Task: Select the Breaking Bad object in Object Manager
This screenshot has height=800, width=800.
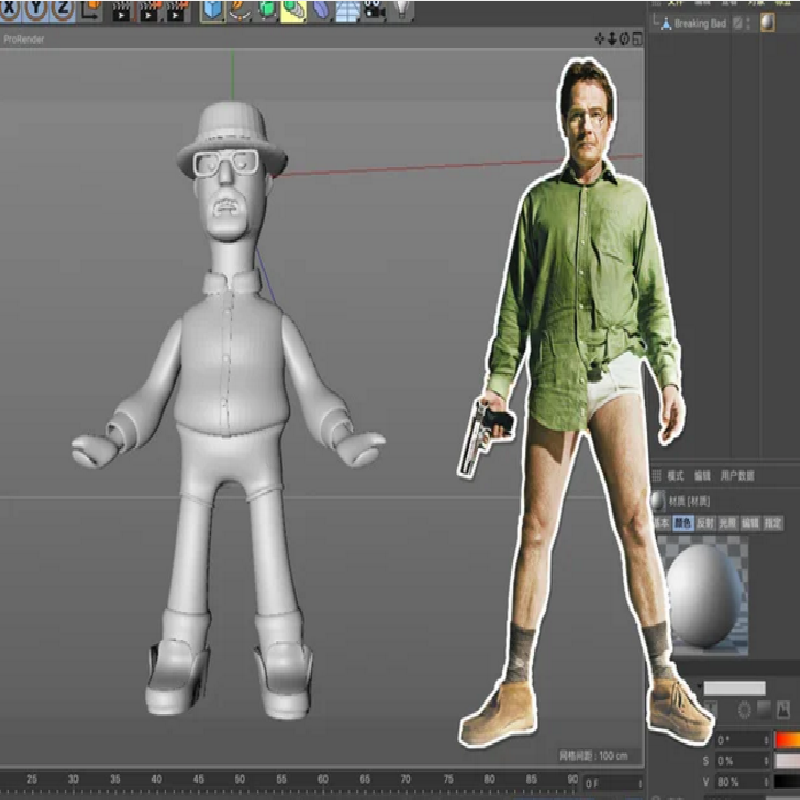Action: click(699, 23)
